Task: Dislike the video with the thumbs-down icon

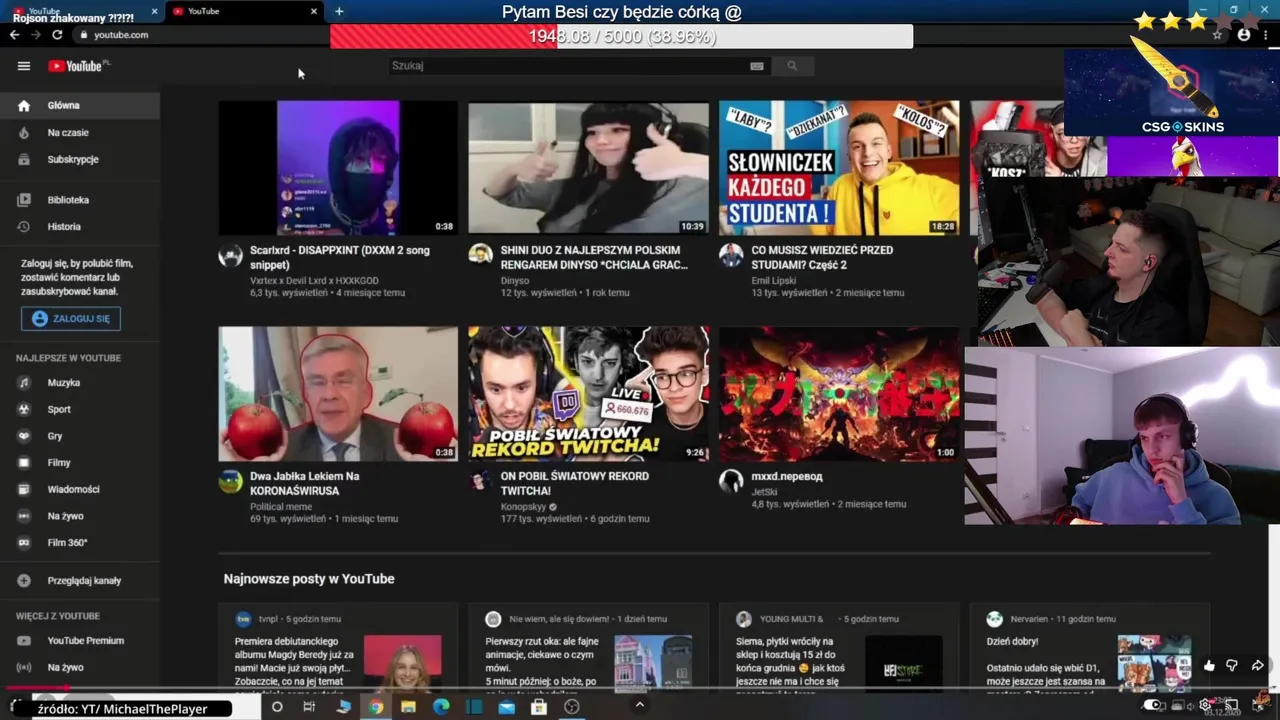Action: 1232,666
